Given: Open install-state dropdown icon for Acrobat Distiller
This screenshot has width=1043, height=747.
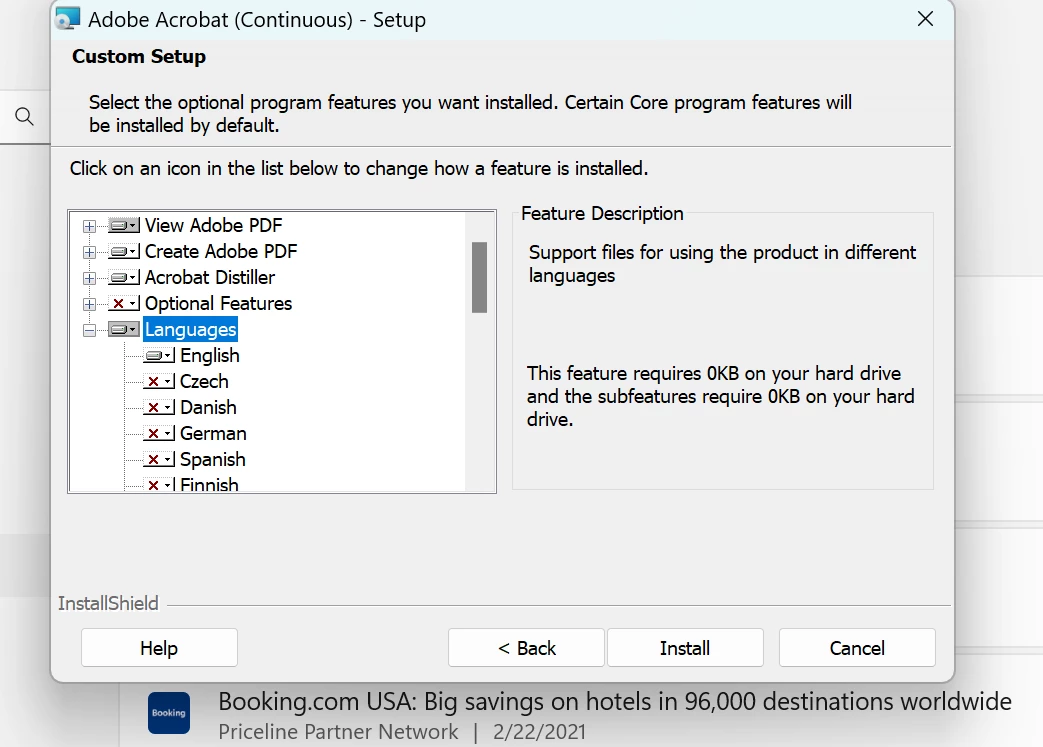Looking at the screenshot, I should pos(124,277).
